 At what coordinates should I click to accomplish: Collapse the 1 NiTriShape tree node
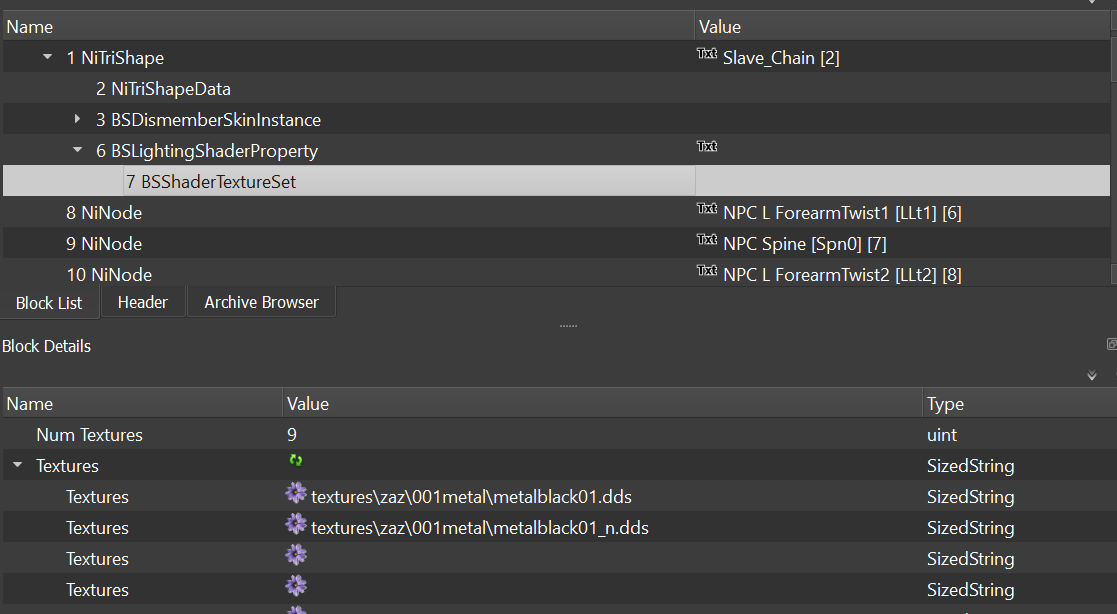[x=48, y=57]
